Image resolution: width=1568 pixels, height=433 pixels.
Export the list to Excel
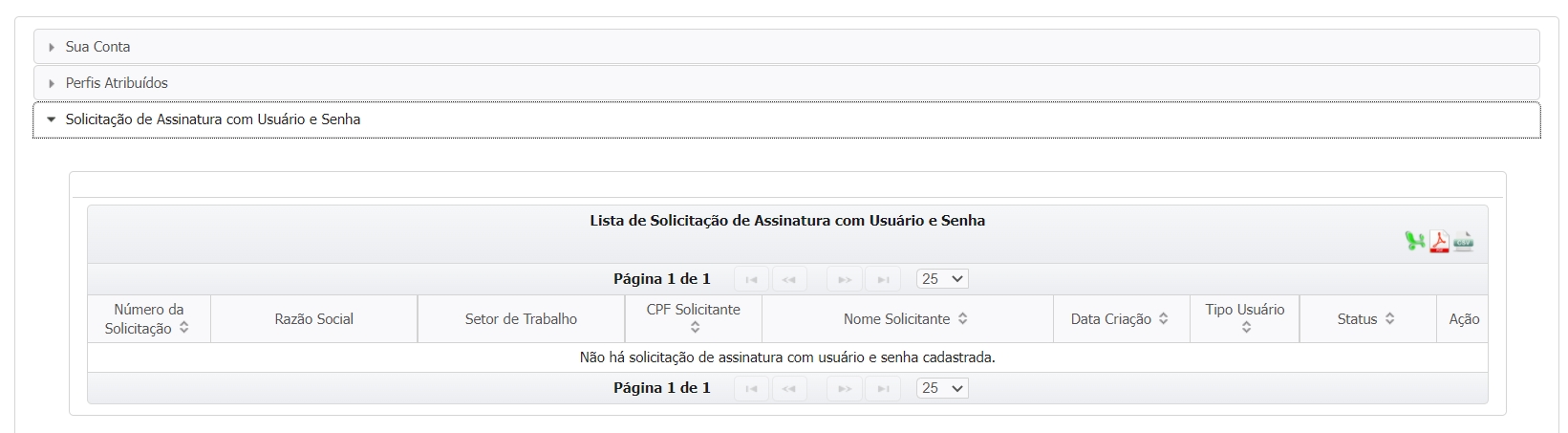1414,242
